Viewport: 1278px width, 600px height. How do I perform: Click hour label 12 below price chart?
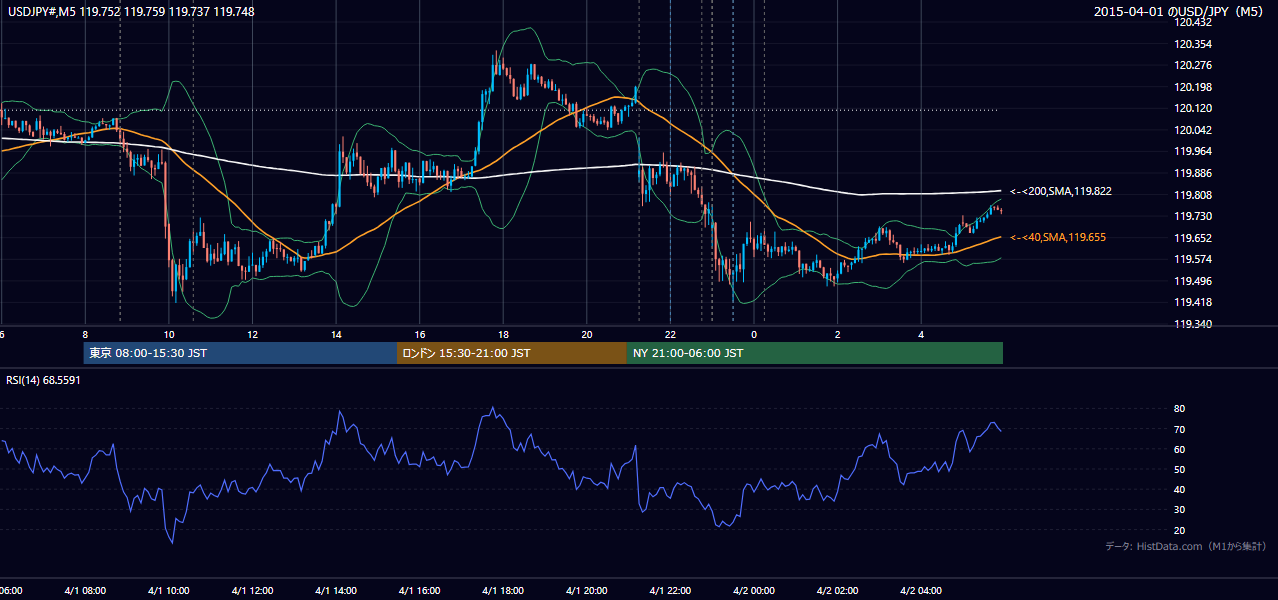(253, 334)
